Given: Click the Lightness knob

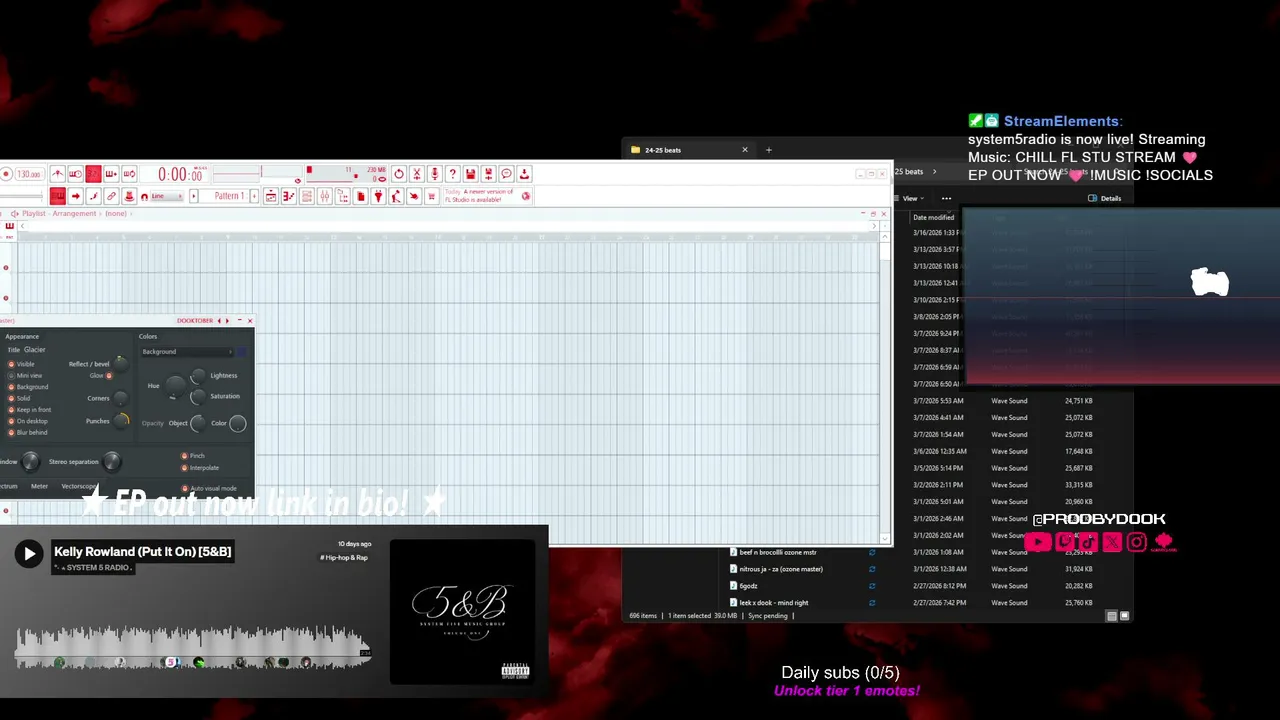Looking at the screenshot, I should pyautogui.click(x=198, y=376).
